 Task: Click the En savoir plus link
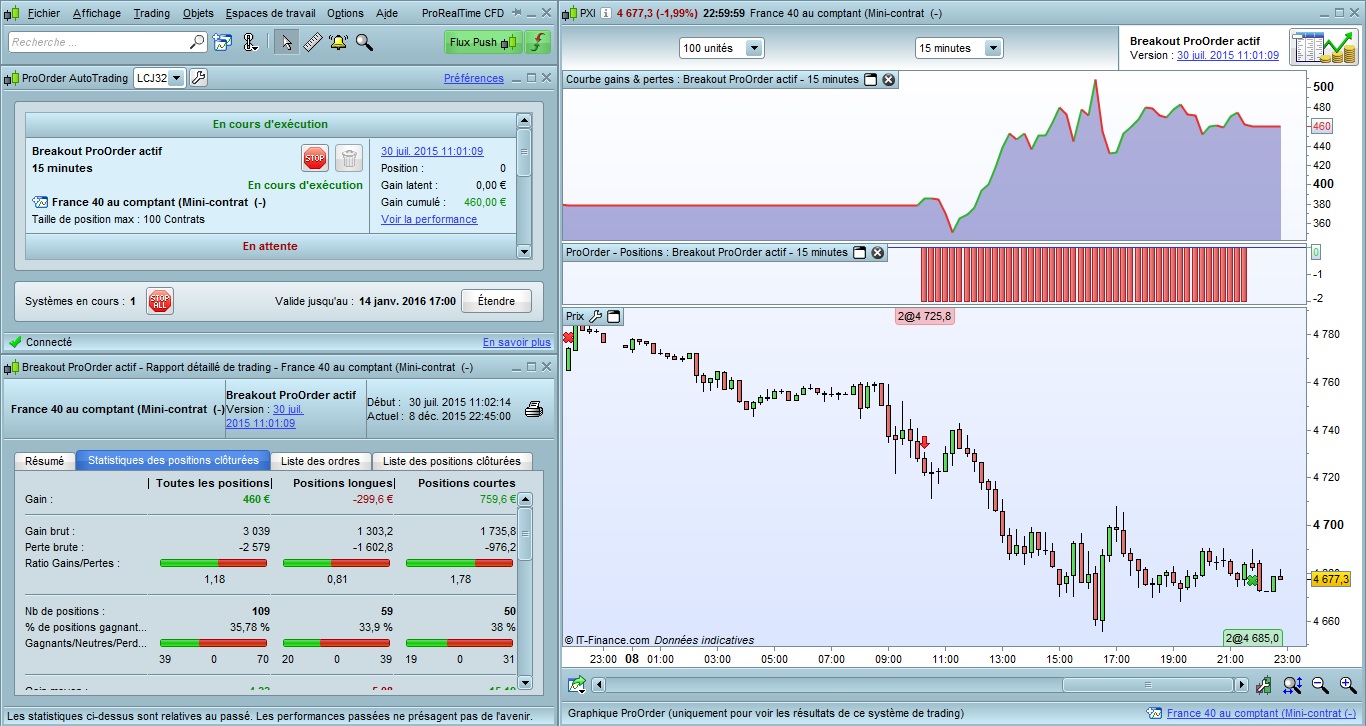pos(517,342)
